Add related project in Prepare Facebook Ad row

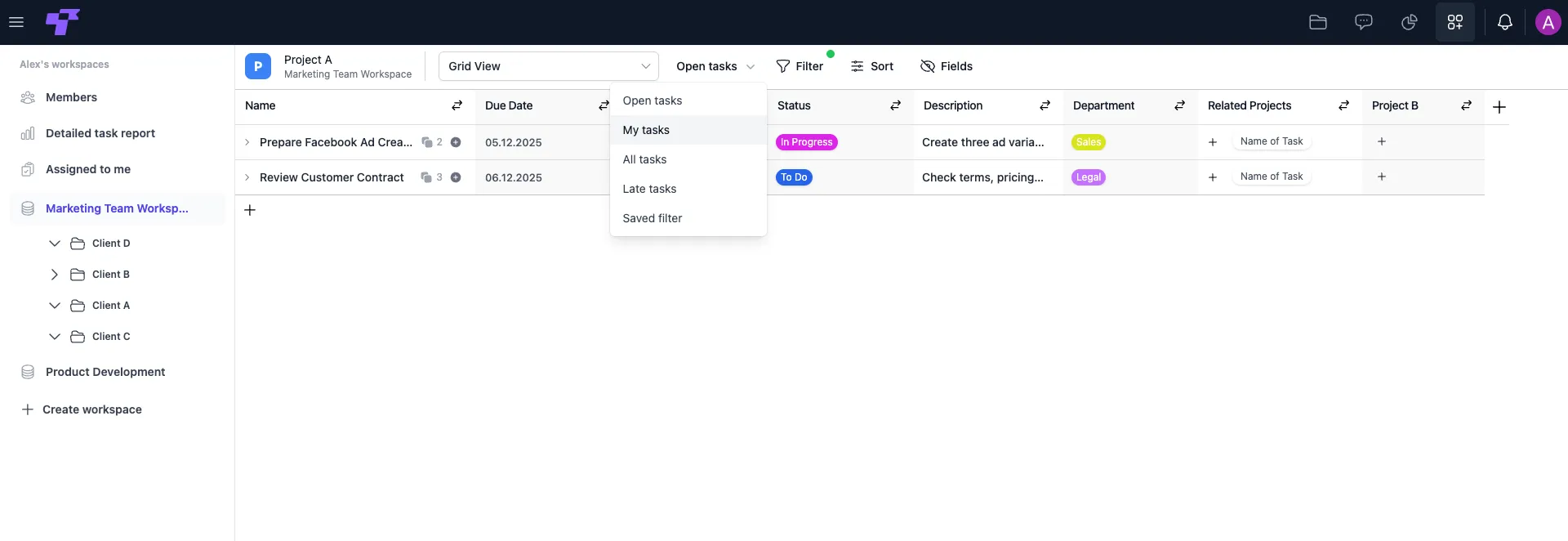click(x=1213, y=142)
